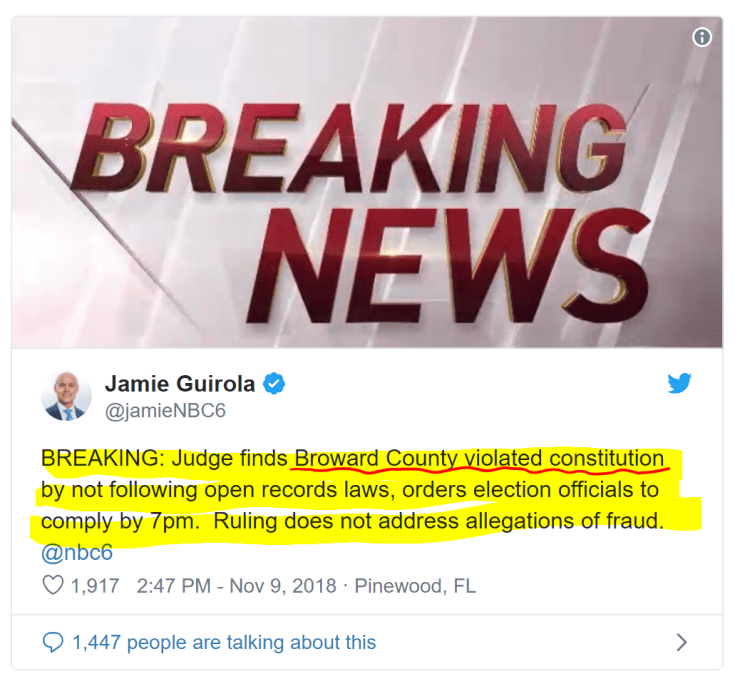Click the speech bubble reply icon
This screenshot has height=674, width=735.
[x=53, y=642]
